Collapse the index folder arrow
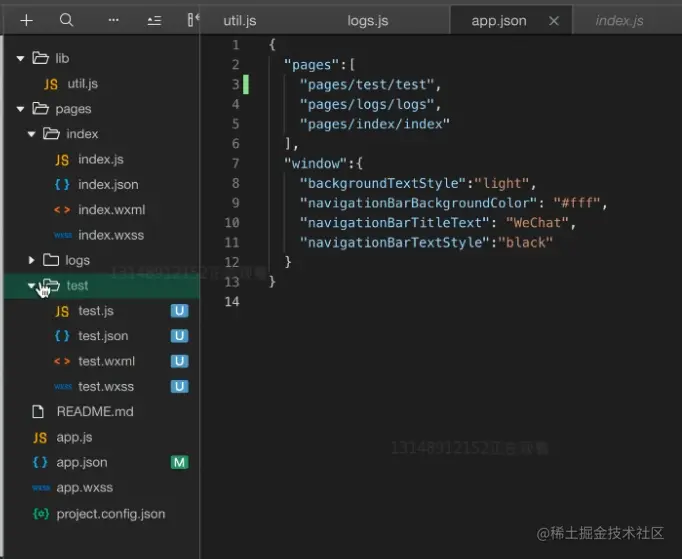This screenshot has height=559, width=682. click(31, 134)
